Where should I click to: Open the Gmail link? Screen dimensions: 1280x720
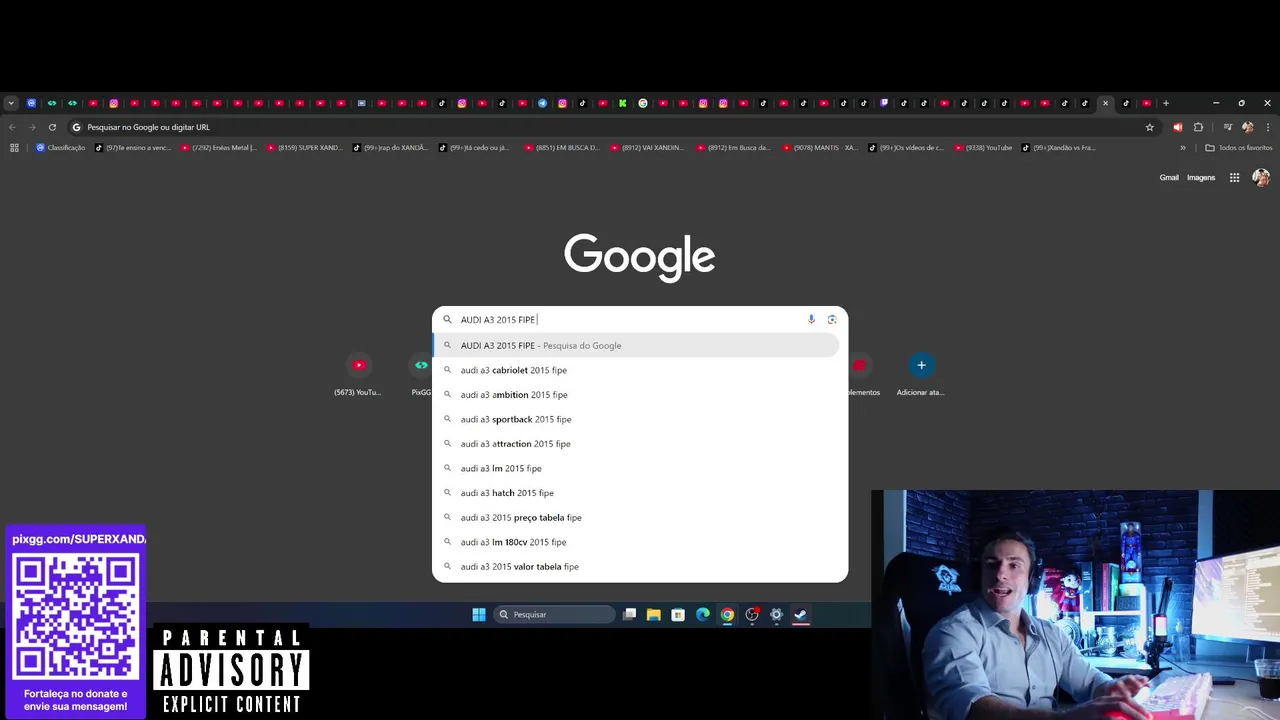1169,178
